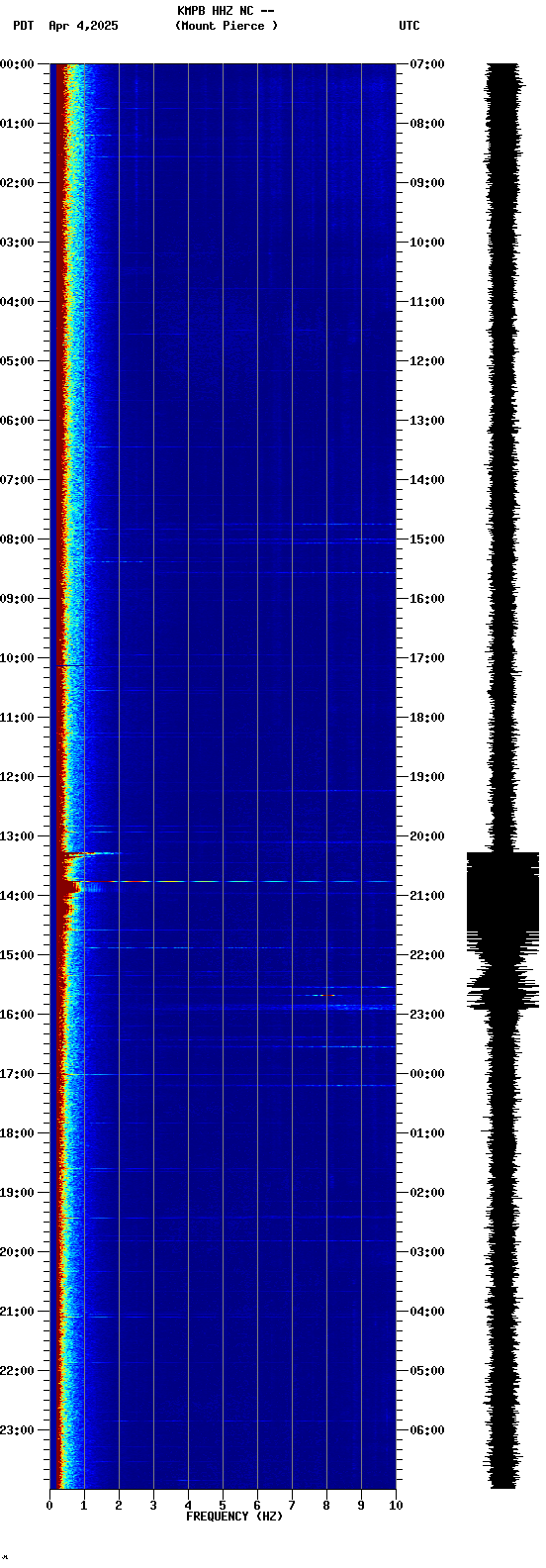546x1568 pixels.
Task: Click the 03:00 PDT time label
Action: coord(18,243)
